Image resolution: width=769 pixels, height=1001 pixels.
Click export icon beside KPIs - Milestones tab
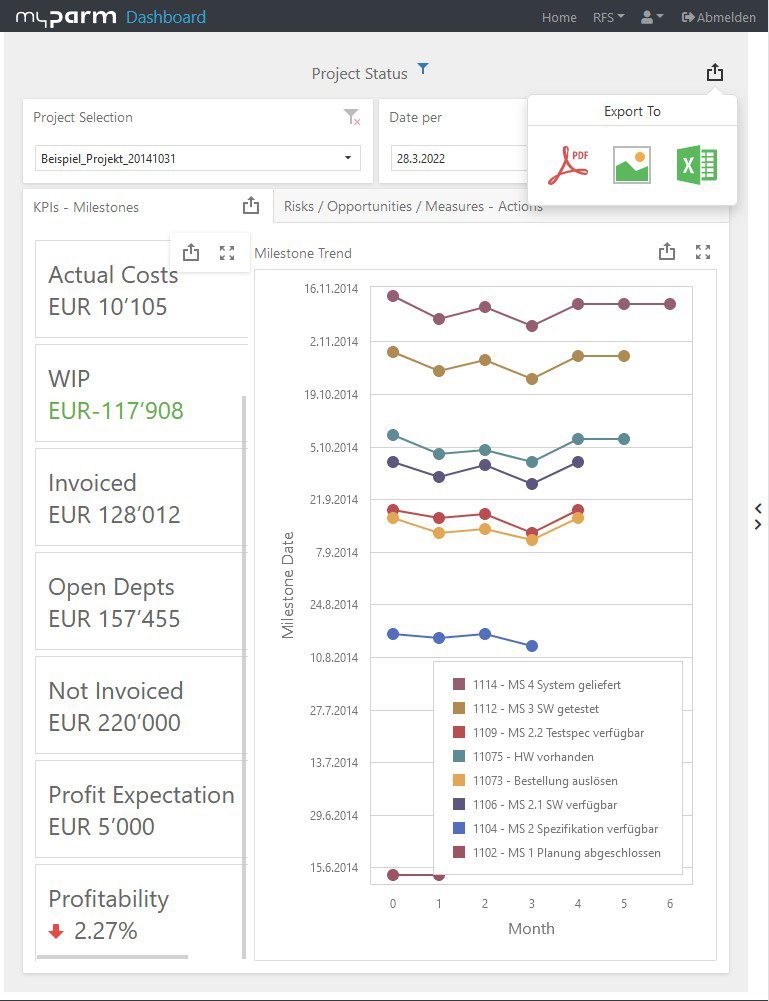point(250,206)
